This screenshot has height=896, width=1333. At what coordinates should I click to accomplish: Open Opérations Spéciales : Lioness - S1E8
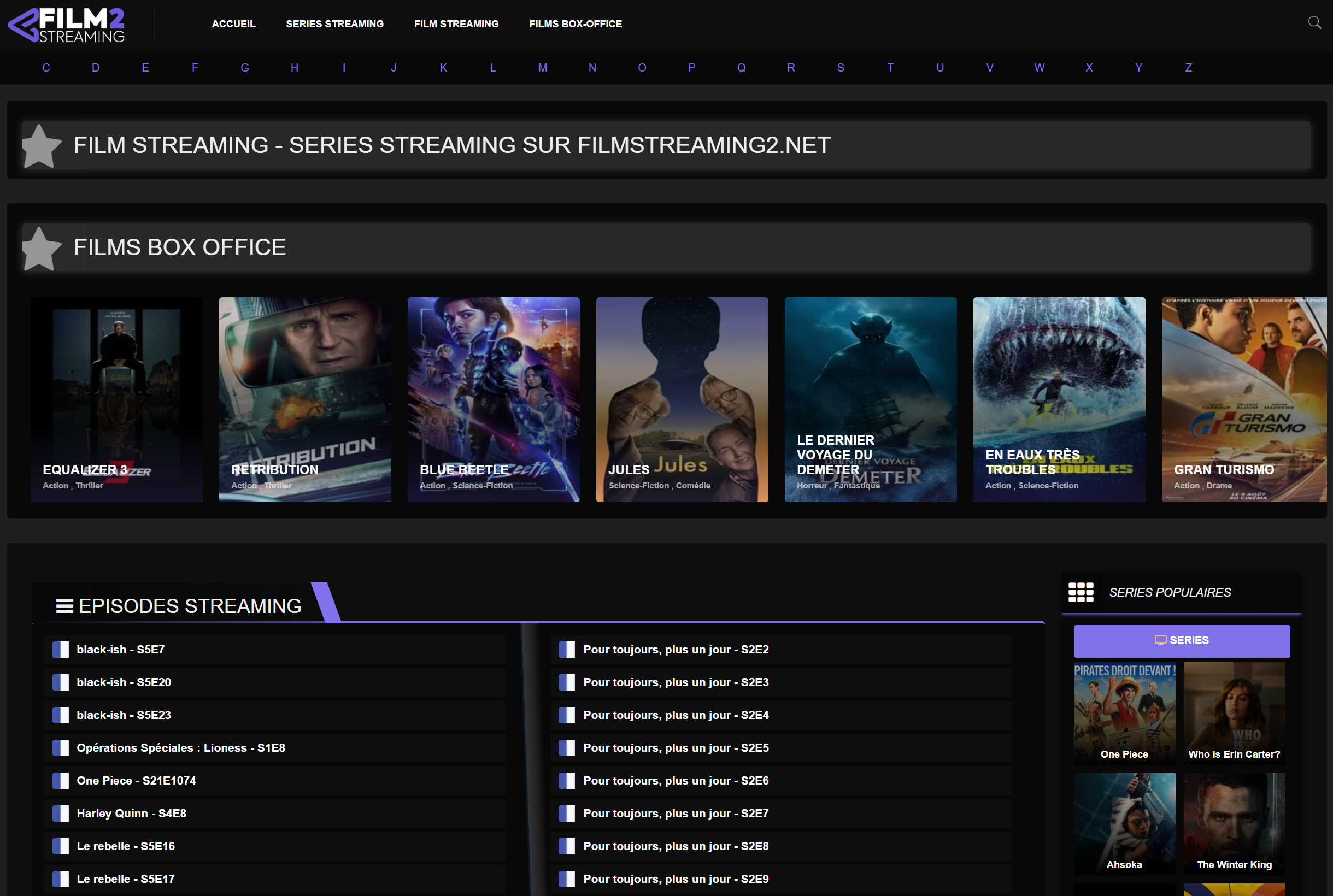coord(274,748)
